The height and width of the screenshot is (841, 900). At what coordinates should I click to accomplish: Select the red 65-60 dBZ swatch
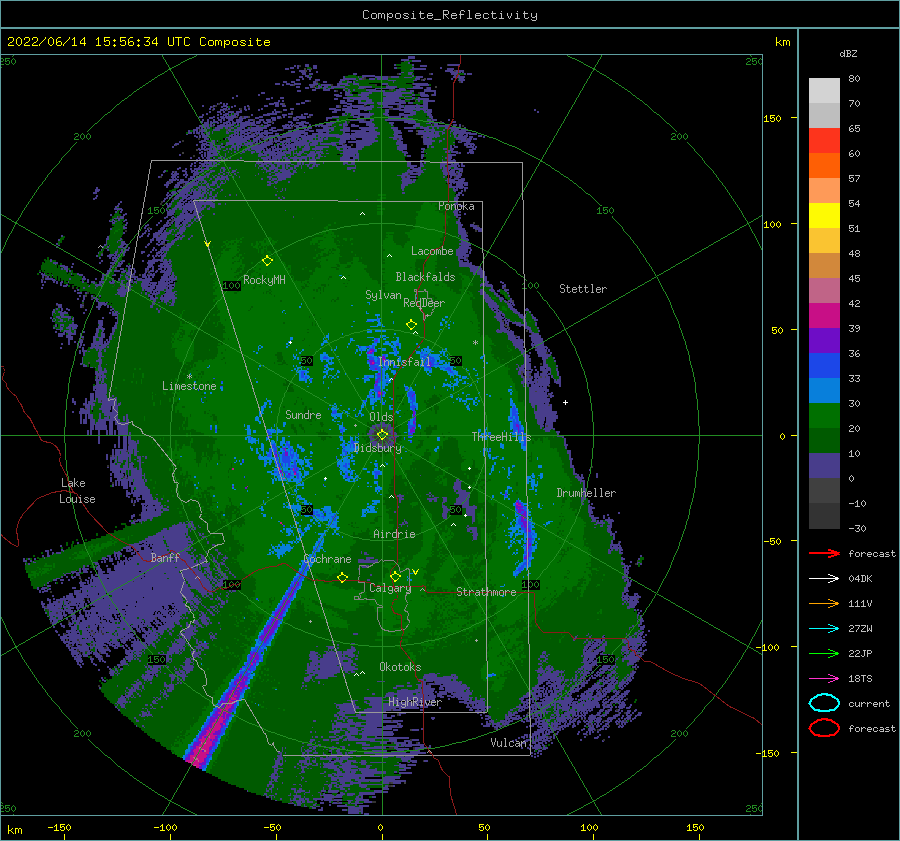(824, 141)
